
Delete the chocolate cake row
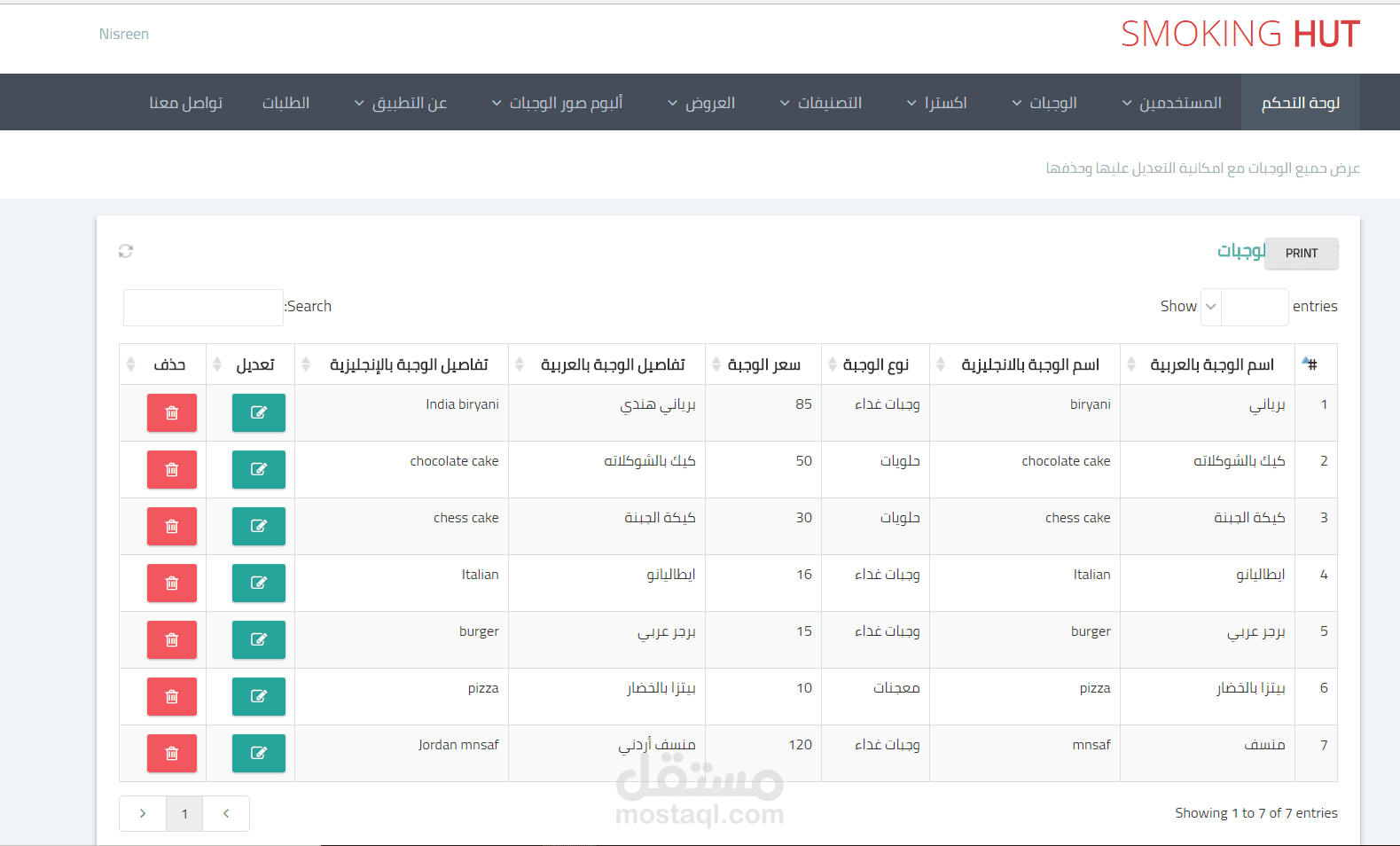pos(172,469)
